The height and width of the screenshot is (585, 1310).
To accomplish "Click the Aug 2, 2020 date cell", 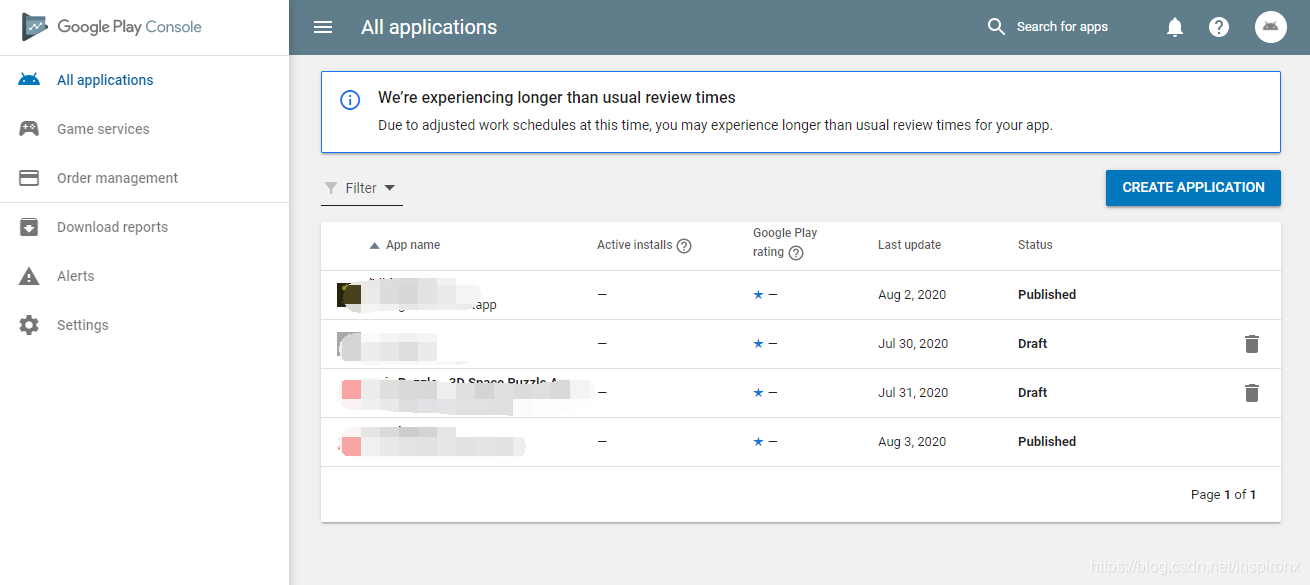I will 912,295.
